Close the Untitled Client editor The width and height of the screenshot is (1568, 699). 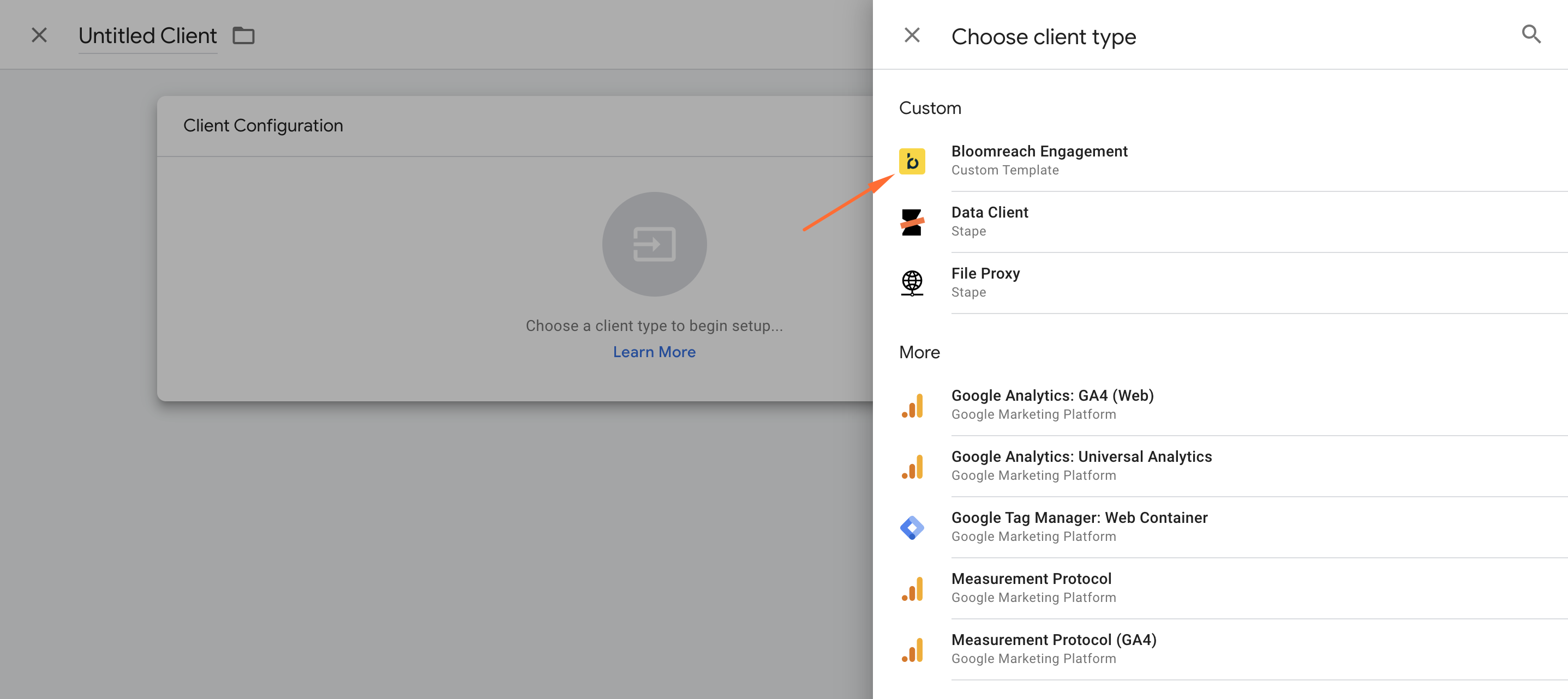[x=39, y=35]
